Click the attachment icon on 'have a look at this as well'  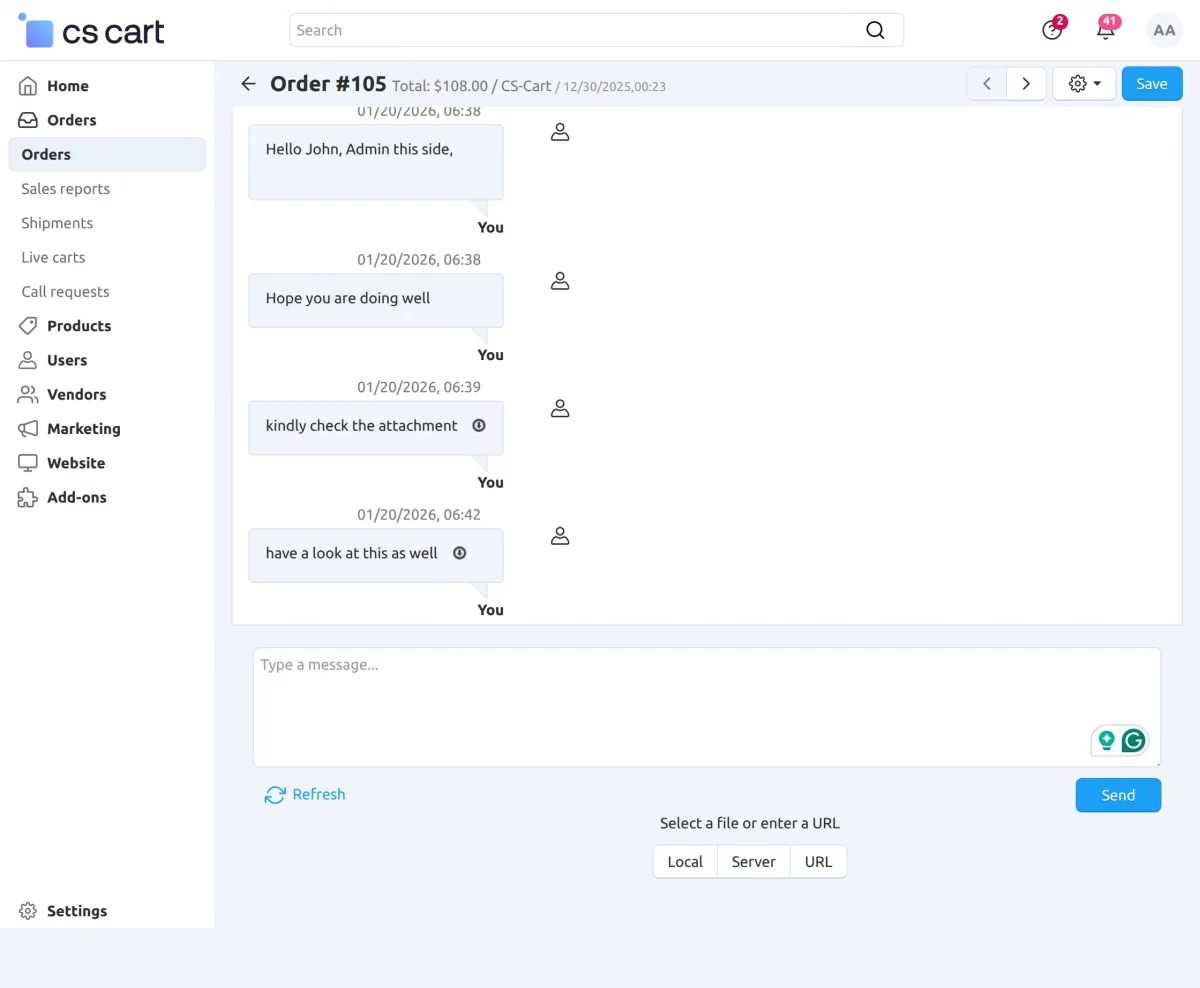(x=459, y=553)
